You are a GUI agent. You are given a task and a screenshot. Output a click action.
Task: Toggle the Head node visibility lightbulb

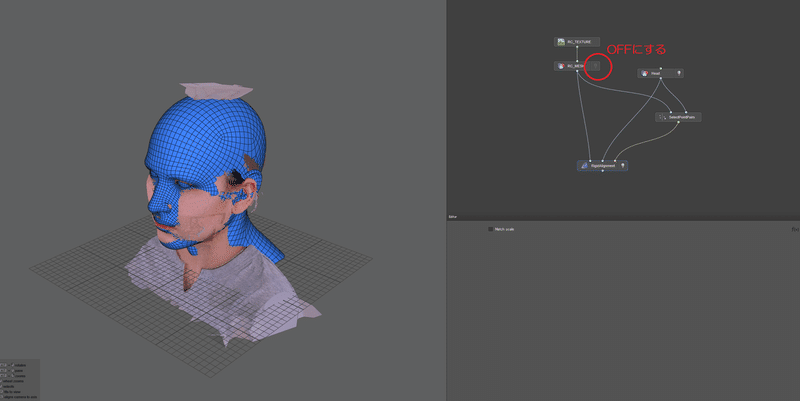pyautogui.click(x=679, y=73)
